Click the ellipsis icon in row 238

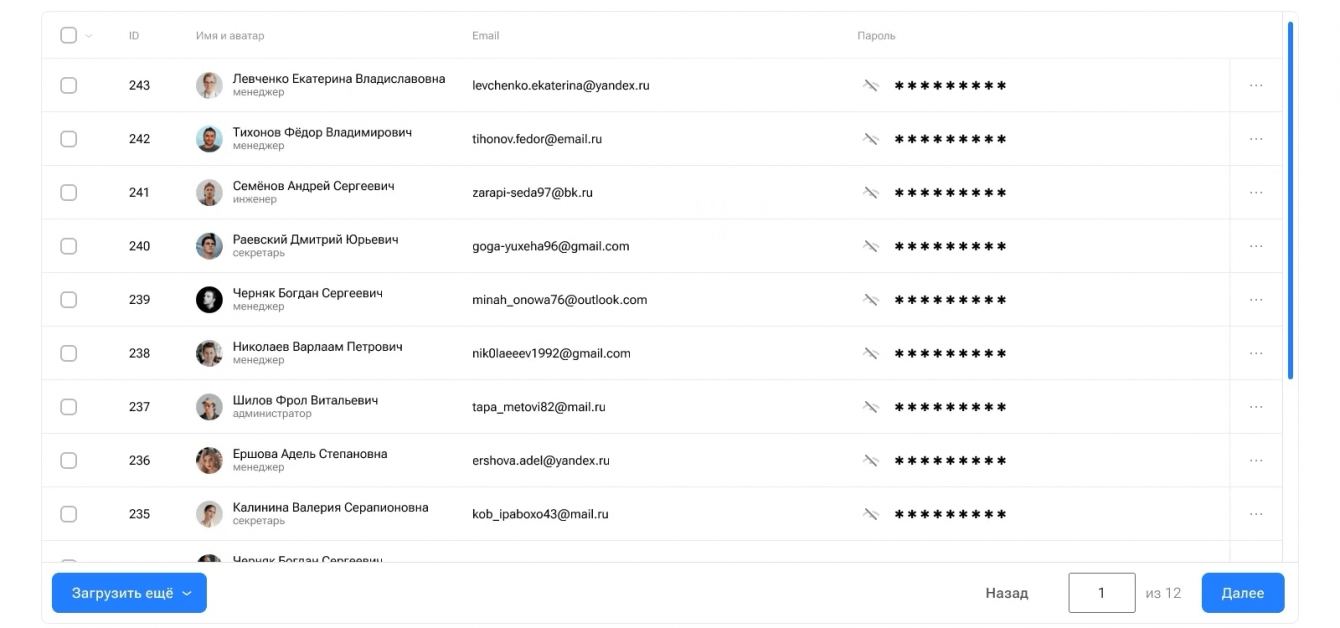(x=1256, y=353)
